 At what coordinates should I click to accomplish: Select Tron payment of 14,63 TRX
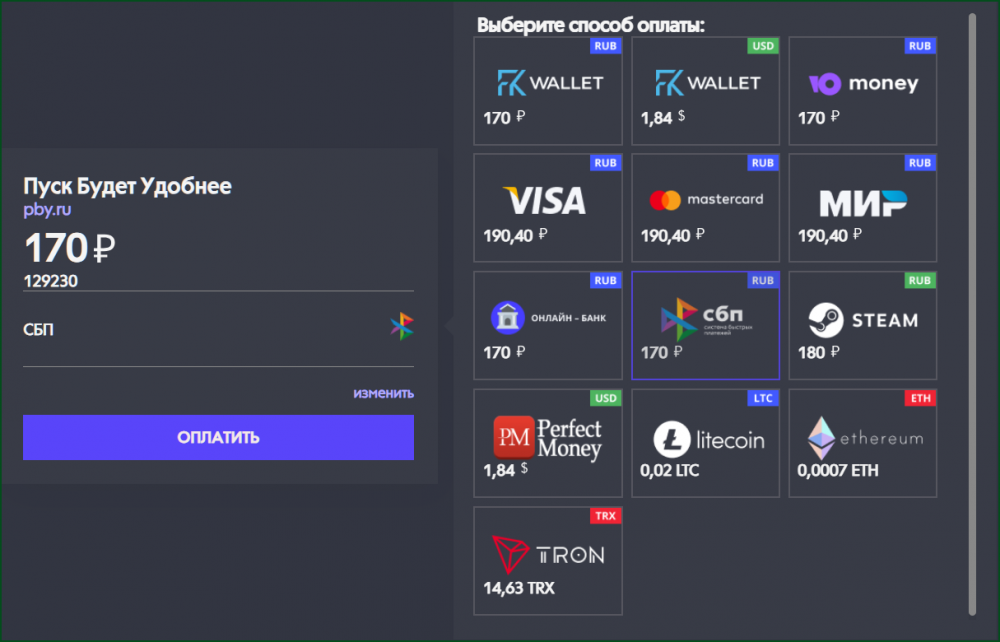(548, 561)
